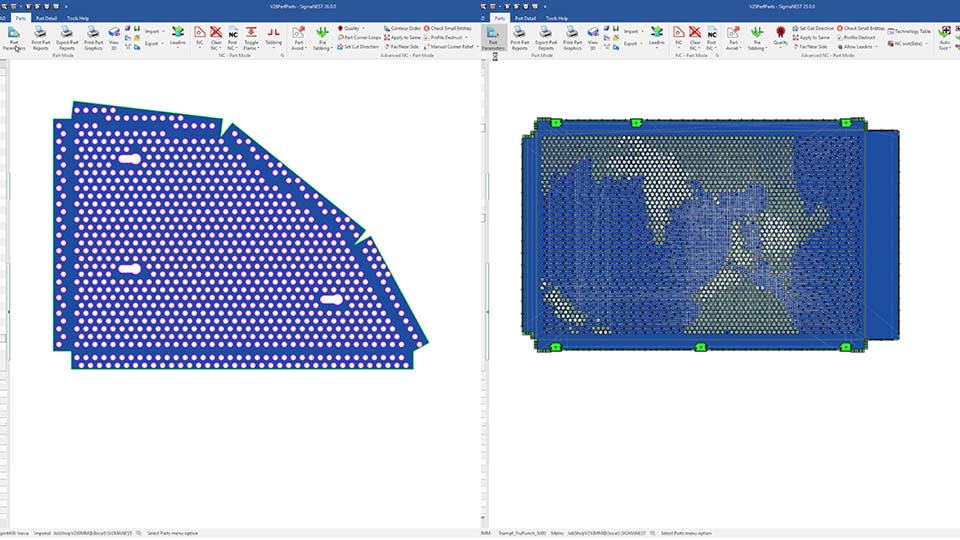Click Export Part Reports in left window
This screenshot has height=540, width=960.
67,38
